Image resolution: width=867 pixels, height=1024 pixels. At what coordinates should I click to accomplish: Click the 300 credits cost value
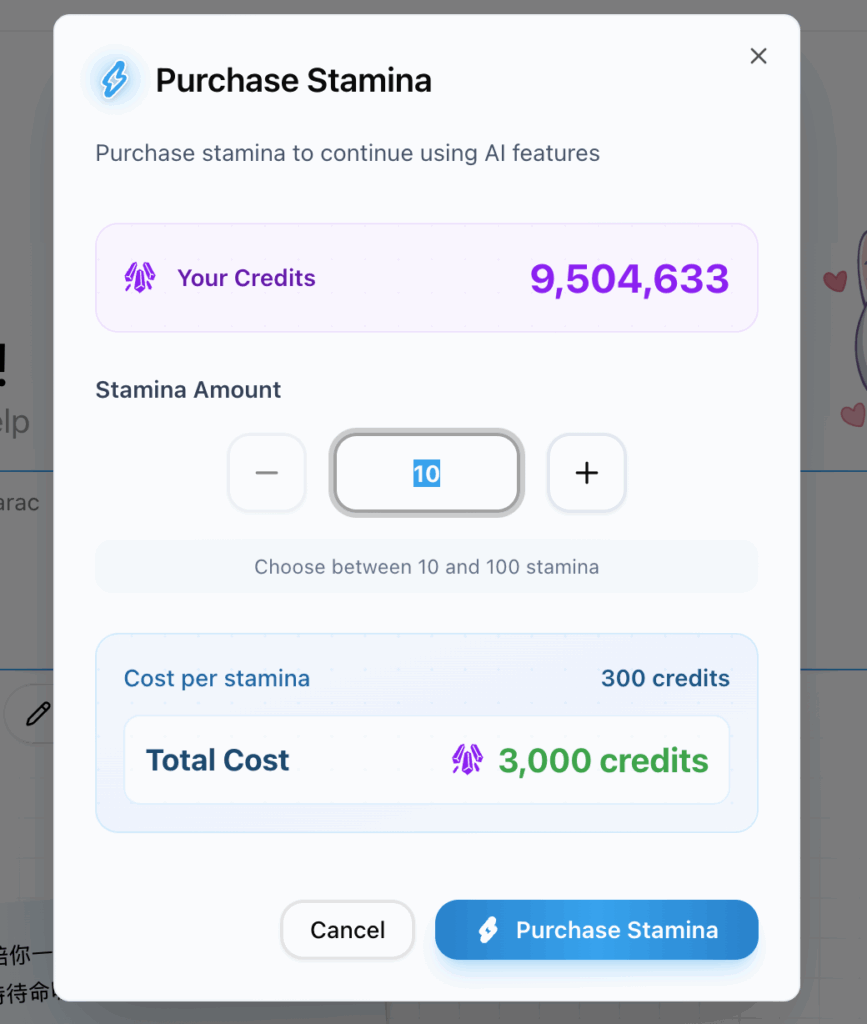pyautogui.click(x=665, y=679)
